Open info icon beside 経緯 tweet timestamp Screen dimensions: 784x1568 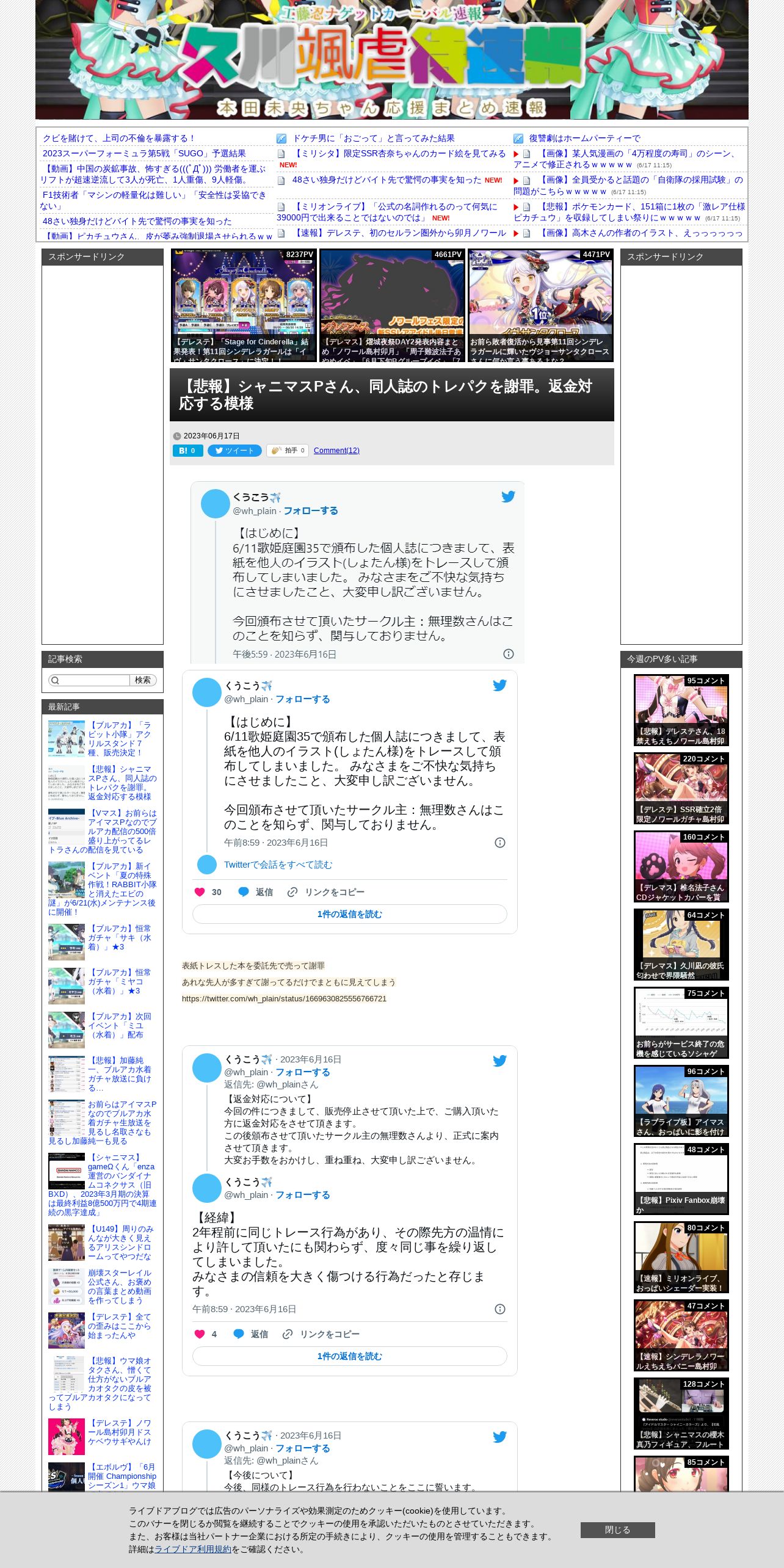click(499, 1309)
